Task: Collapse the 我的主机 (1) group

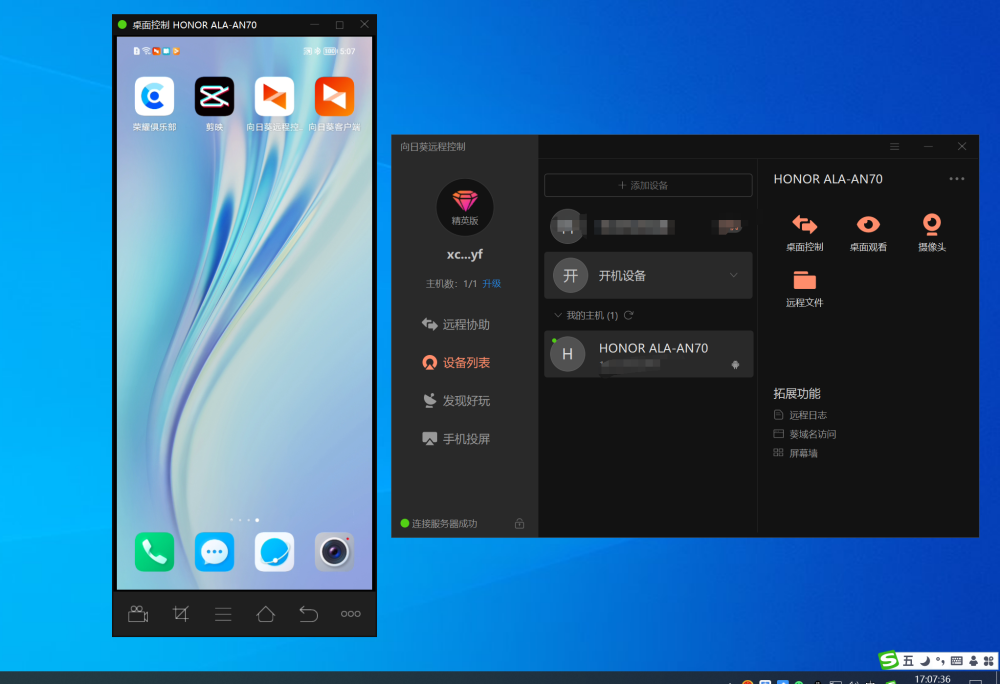Action: click(558, 315)
